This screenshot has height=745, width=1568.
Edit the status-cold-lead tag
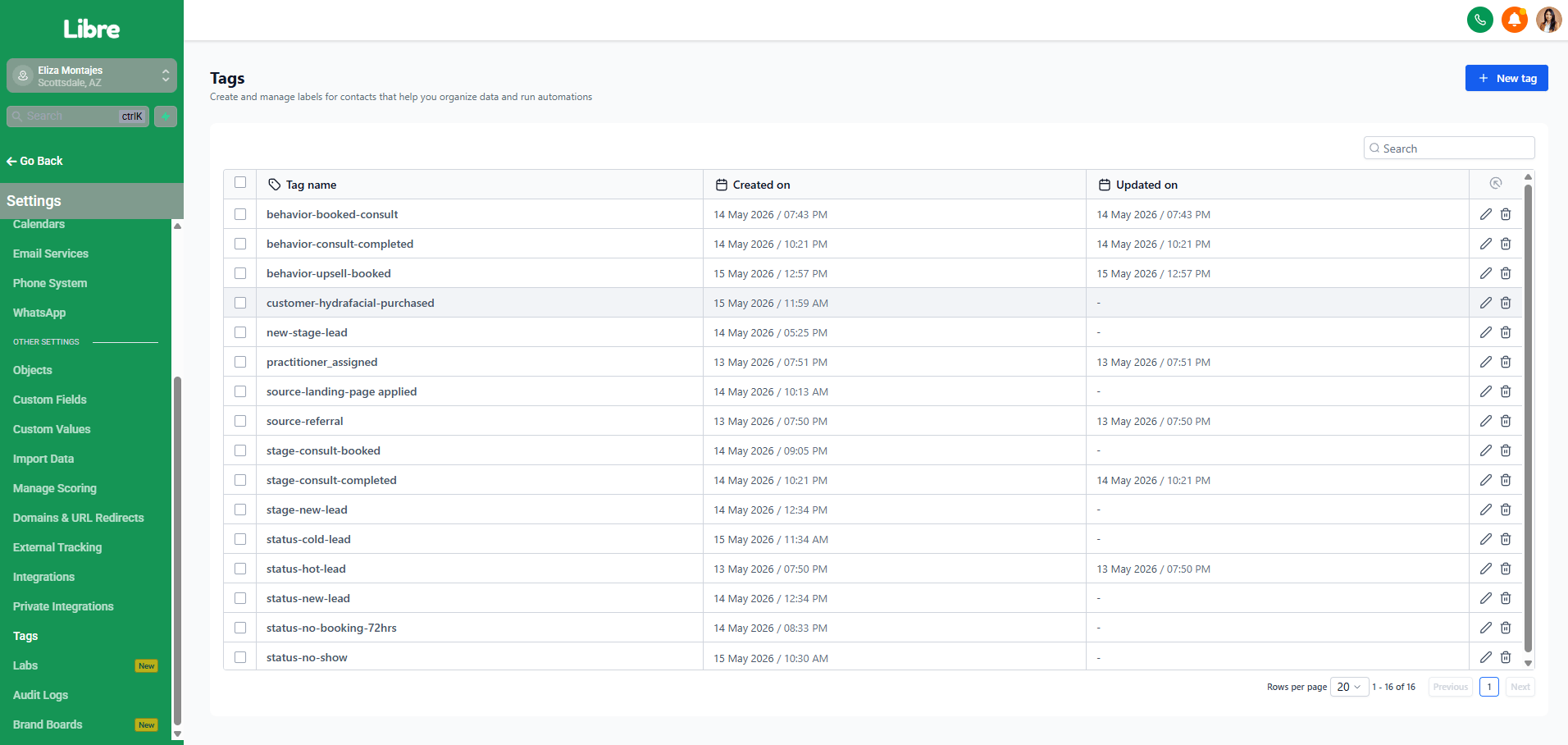[x=1486, y=539]
